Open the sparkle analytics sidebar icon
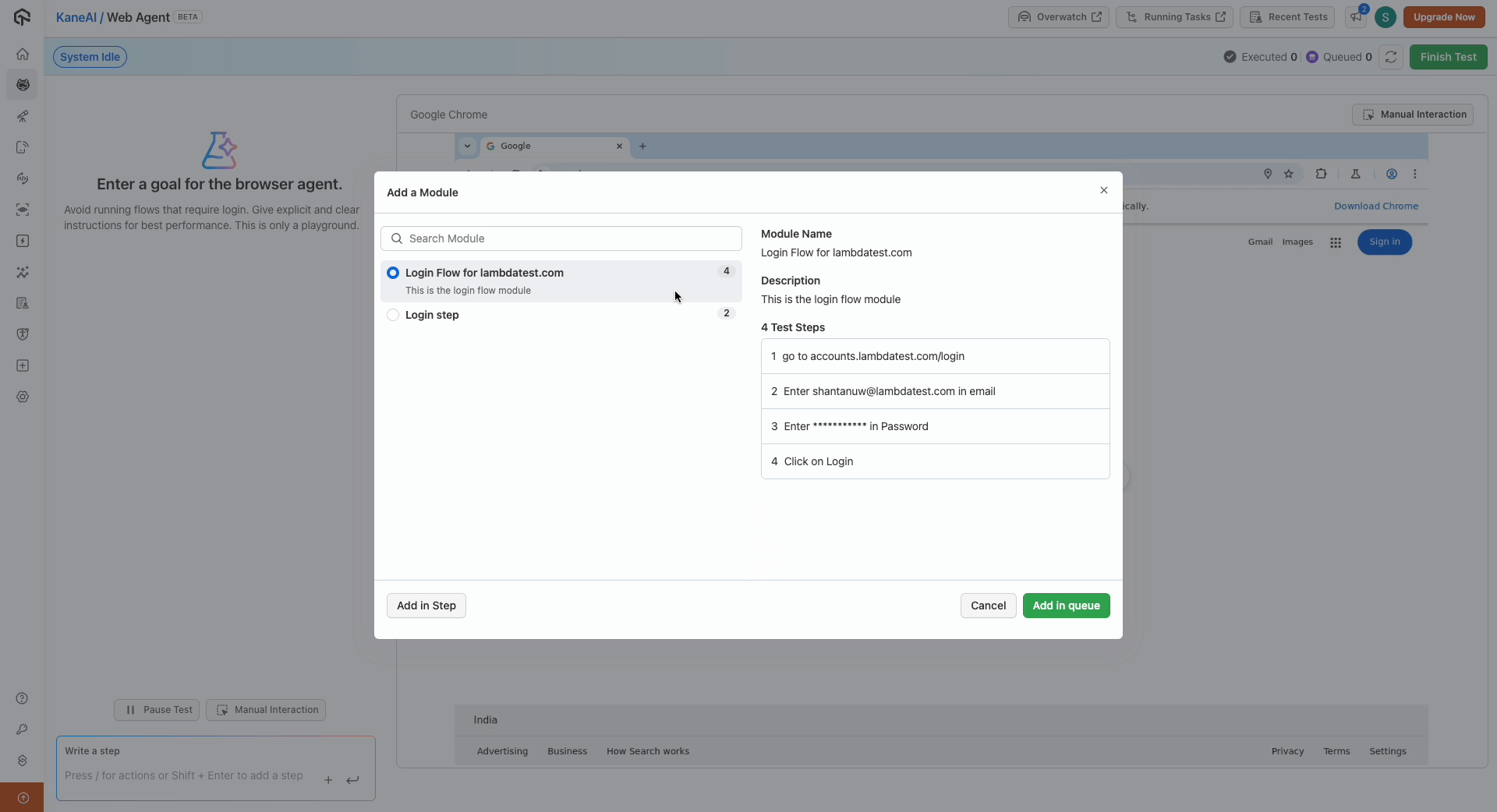This screenshot has width=1497, height=812. pos(23,272)
